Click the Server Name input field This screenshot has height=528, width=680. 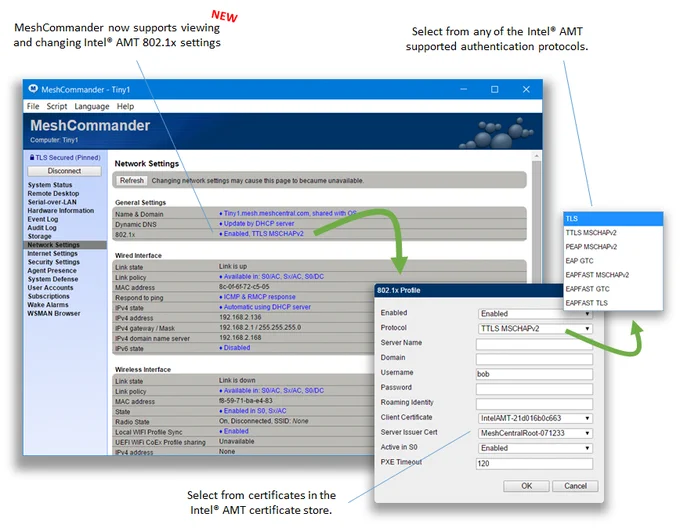[x=534, y=344]
